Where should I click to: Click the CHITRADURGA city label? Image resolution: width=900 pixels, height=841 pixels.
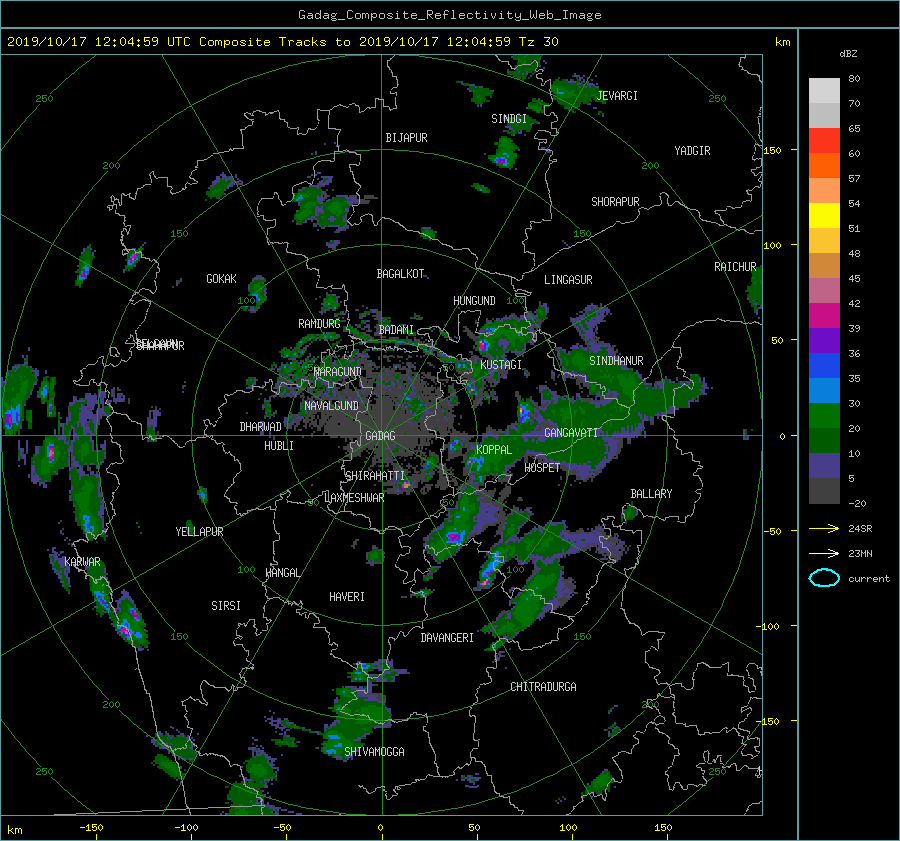point(543,687)
